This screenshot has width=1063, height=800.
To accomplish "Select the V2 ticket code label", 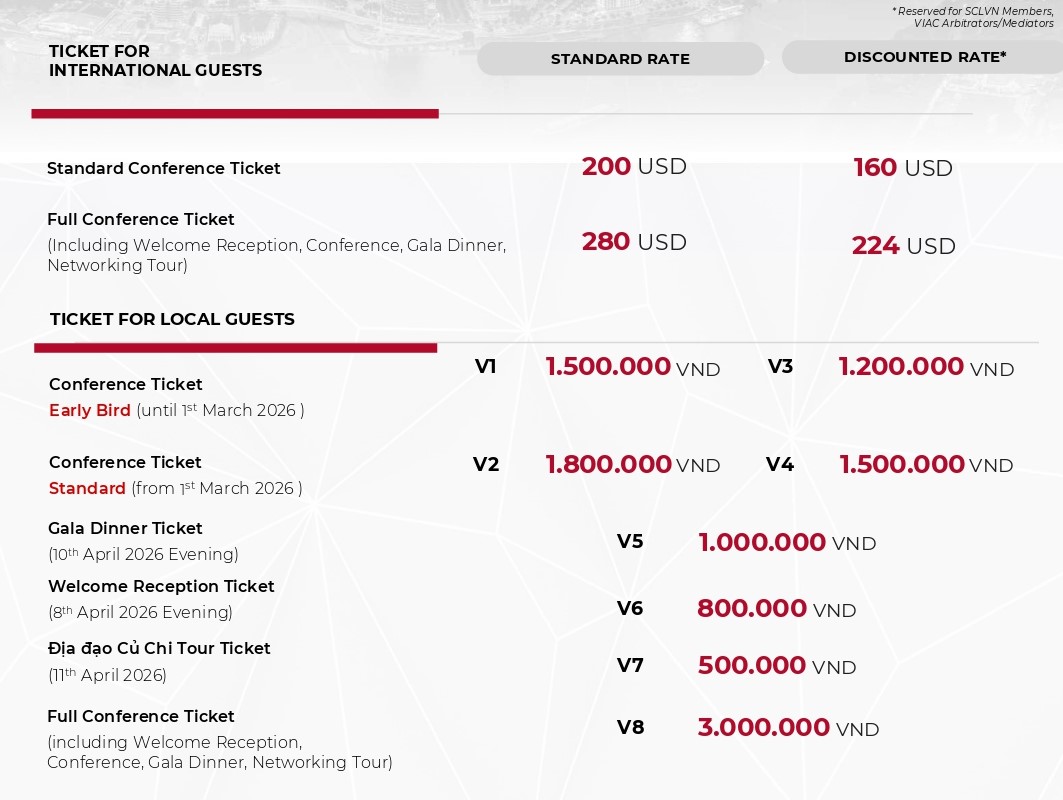I will [x=485, y=465].
